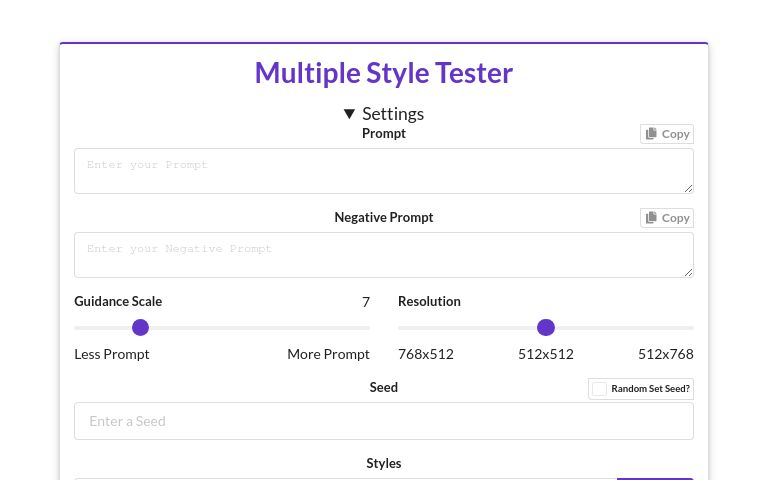
Task: Select the 768x512 resolution label
Action: coord(426,354)
